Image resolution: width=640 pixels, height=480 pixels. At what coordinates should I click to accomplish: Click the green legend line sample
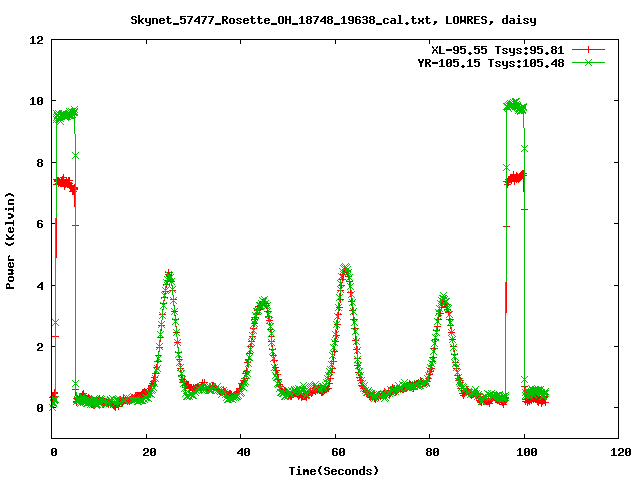point(588,62)
